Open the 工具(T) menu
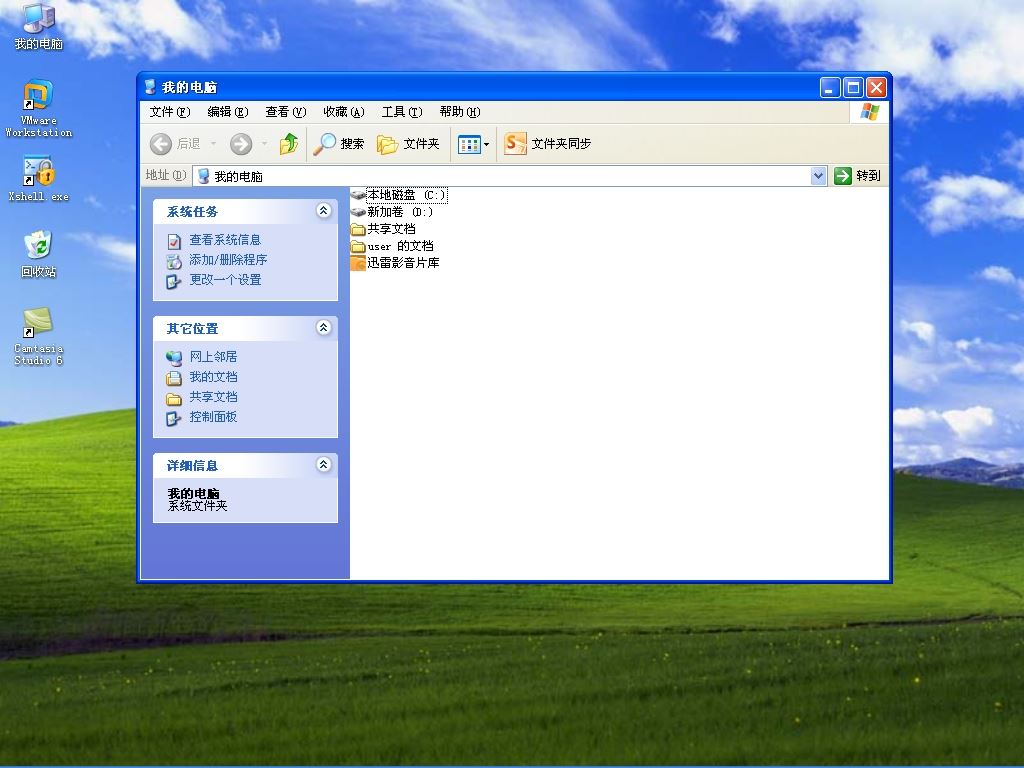 coord(402,112)
